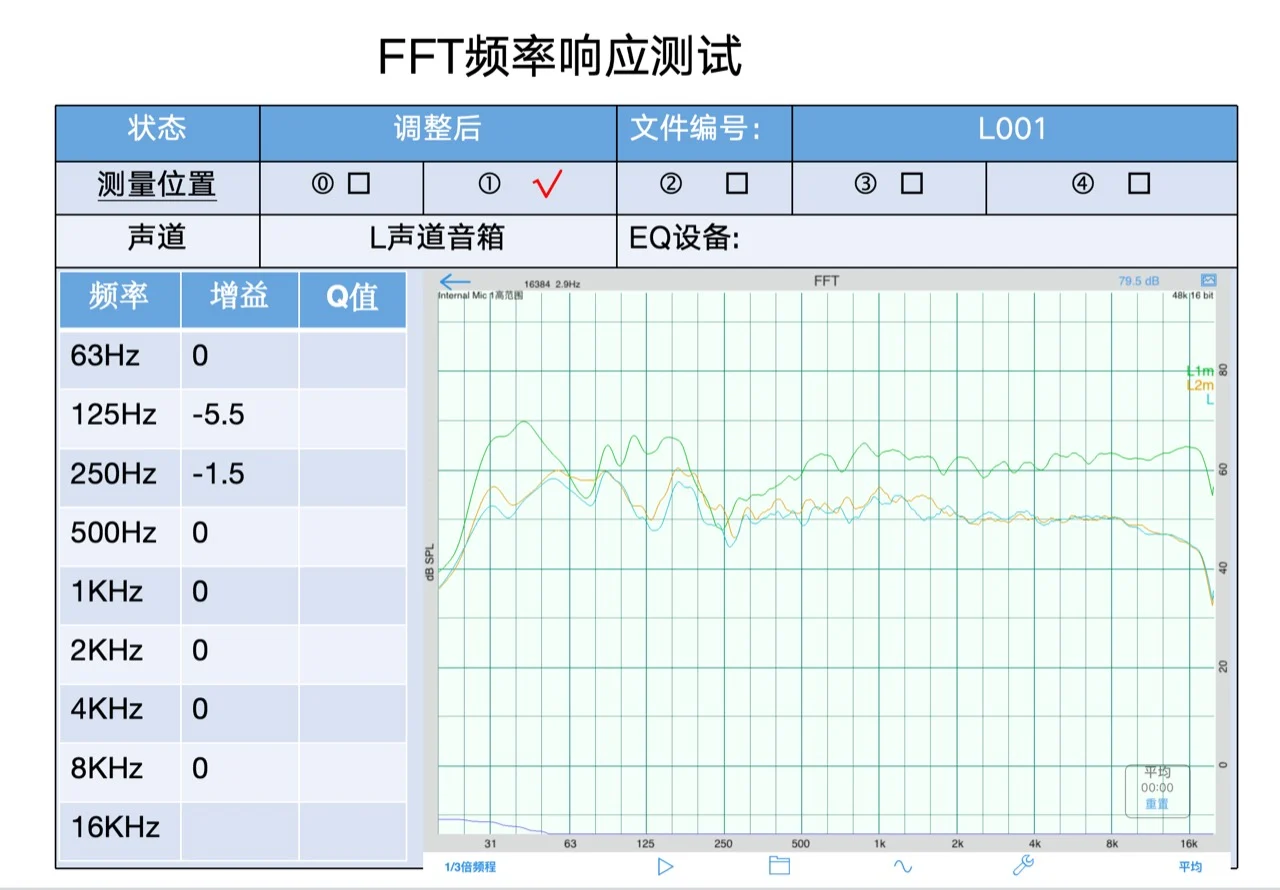
Task: Select the L2m trace legend label
Action: click(x=1200, y=385)
